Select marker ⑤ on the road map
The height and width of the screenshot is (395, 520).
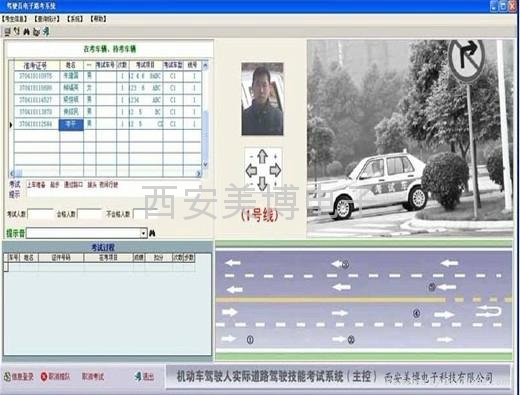point(432,287)
